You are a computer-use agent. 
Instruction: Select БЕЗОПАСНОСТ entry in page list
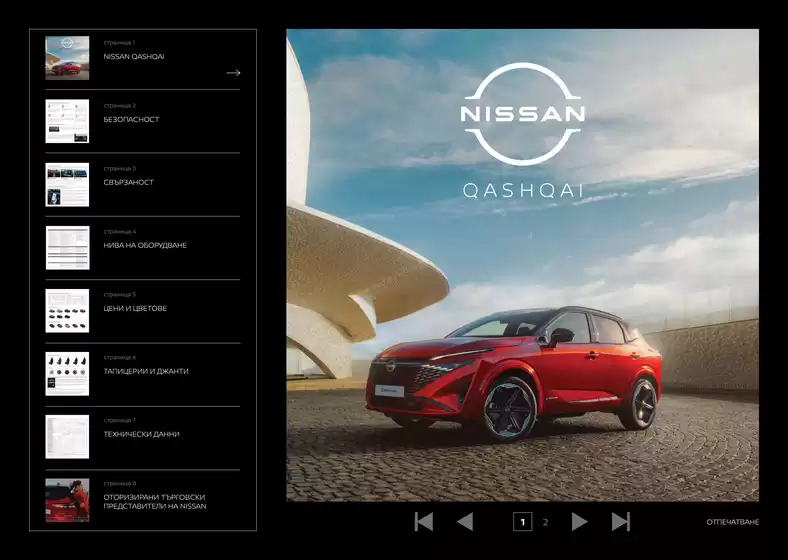[131, 120]
